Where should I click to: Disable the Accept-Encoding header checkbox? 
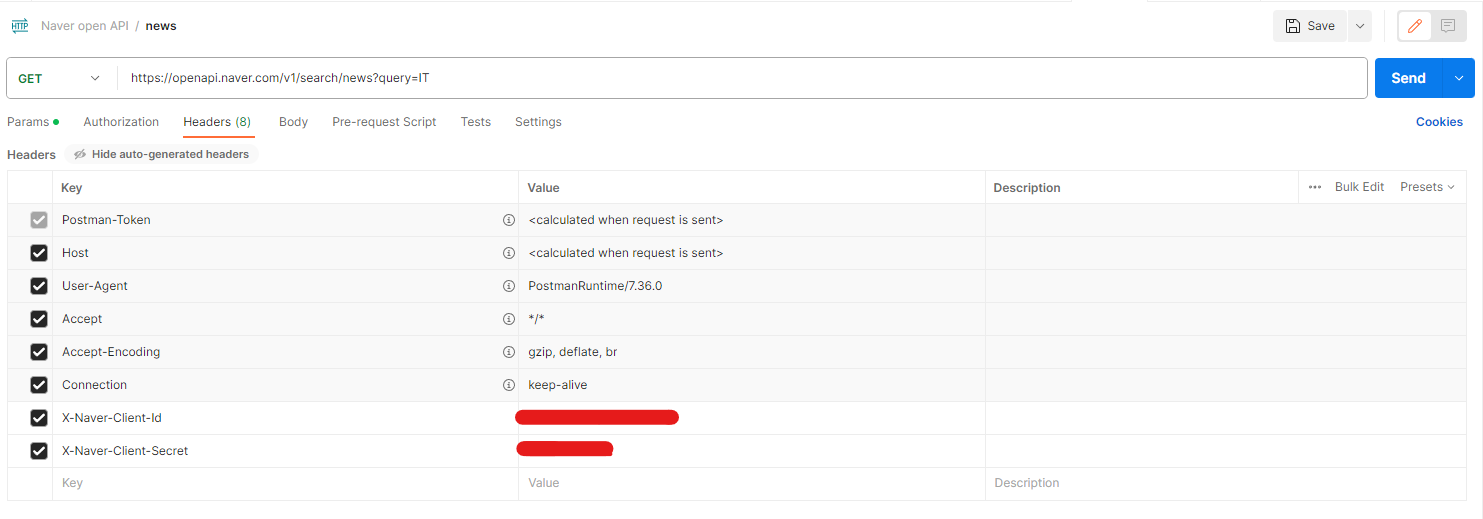(39, 352)
